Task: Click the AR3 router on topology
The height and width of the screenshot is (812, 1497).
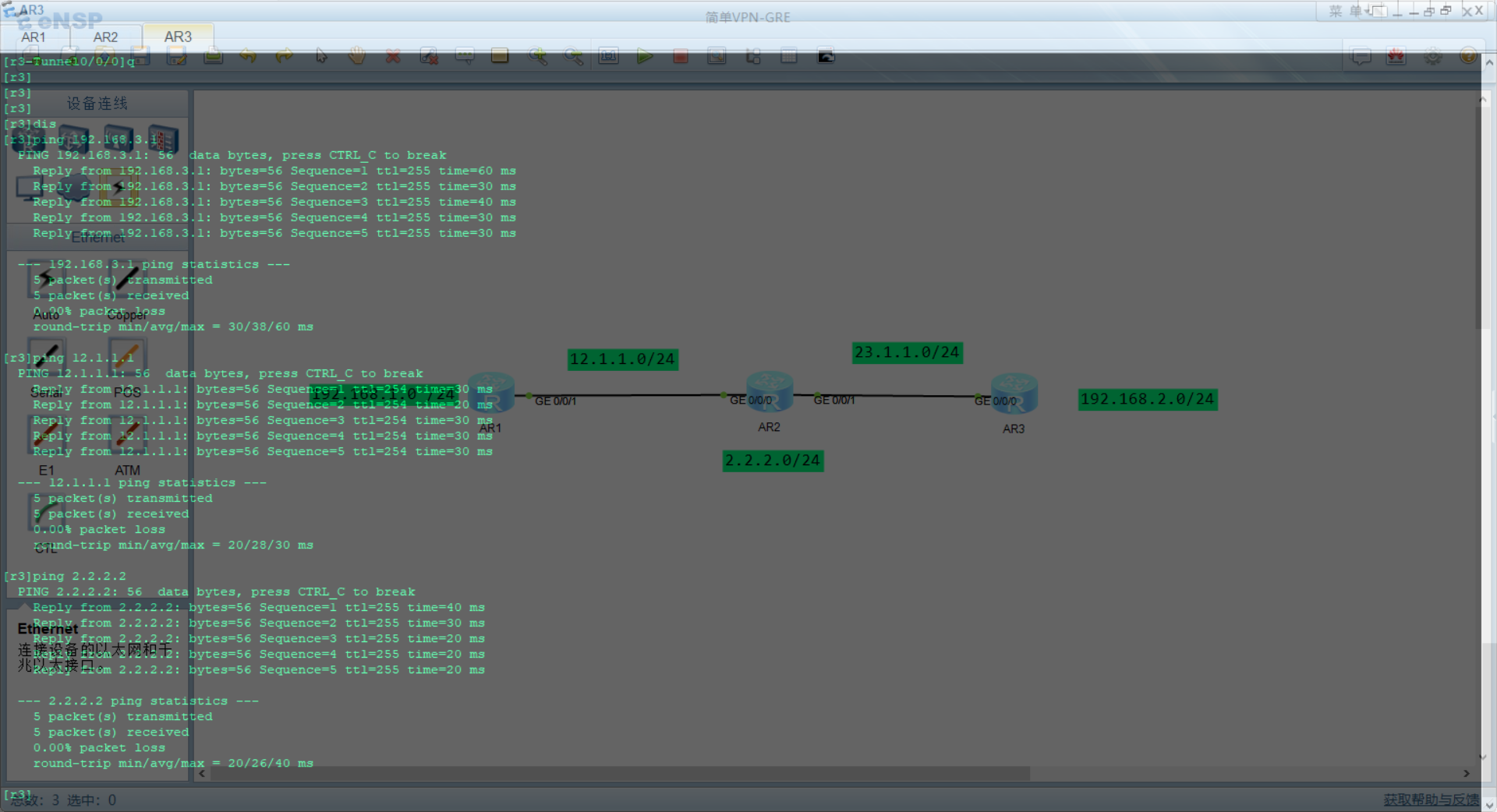Action: 1014,394
